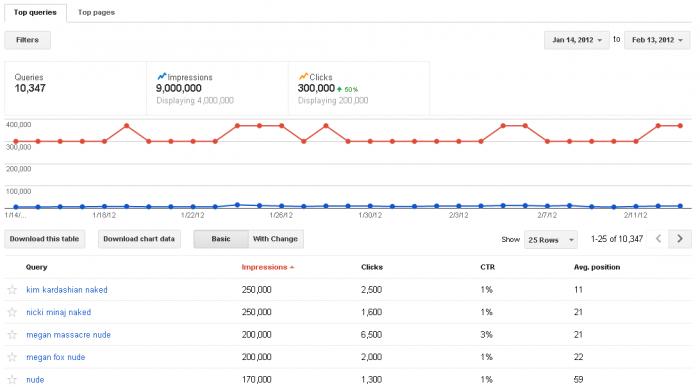Click the 2,500 clicks cell
700x387 pixels.
[371, 290]
